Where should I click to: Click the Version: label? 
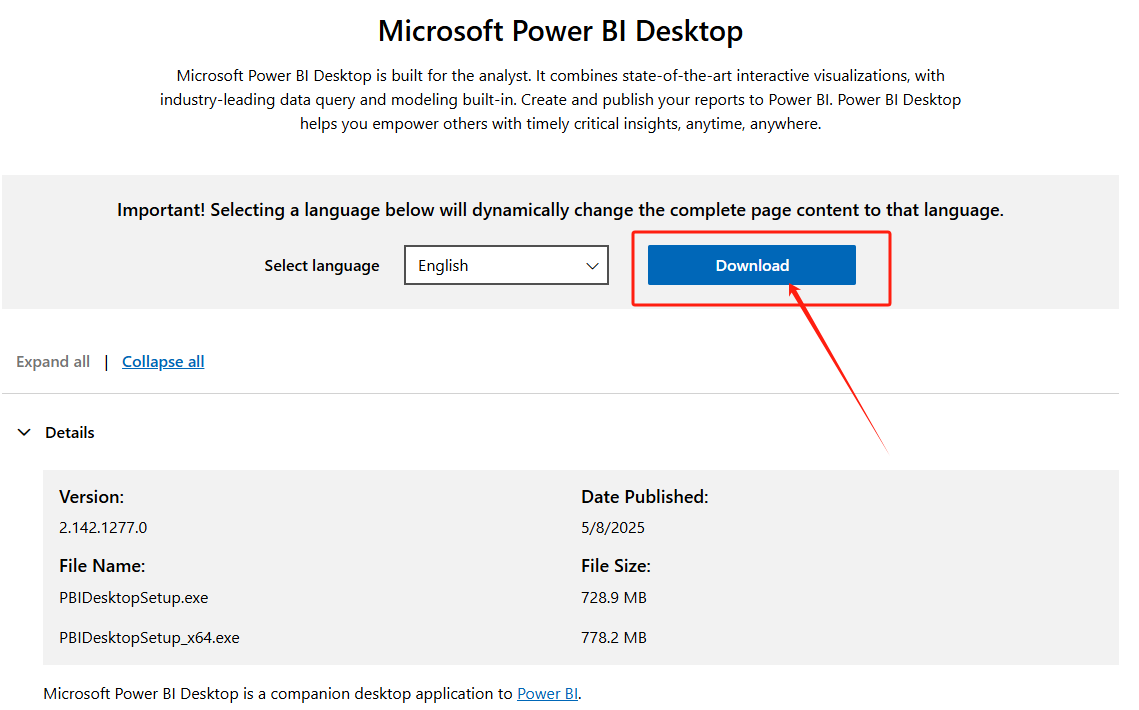coord(92,497)
